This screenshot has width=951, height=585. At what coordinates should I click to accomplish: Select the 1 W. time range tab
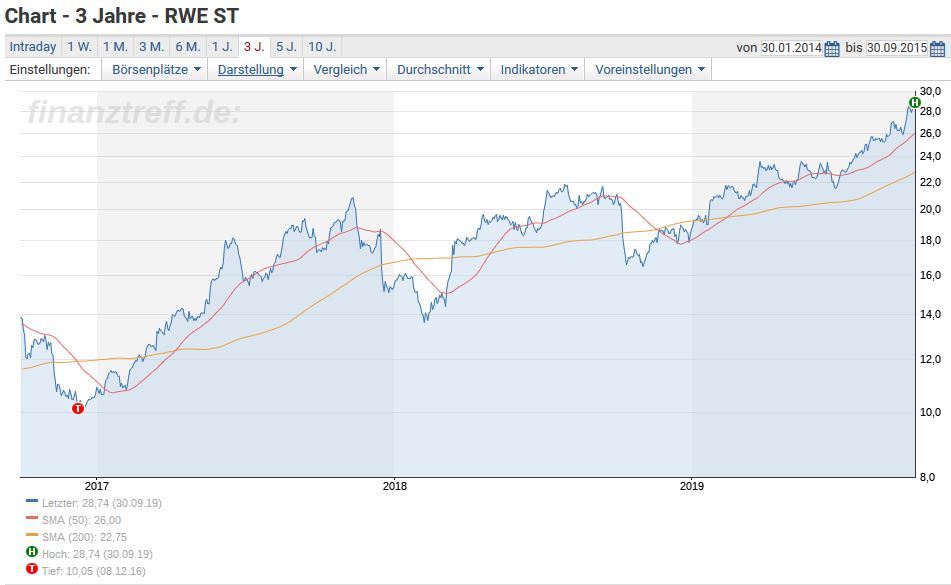pos(79,47)
